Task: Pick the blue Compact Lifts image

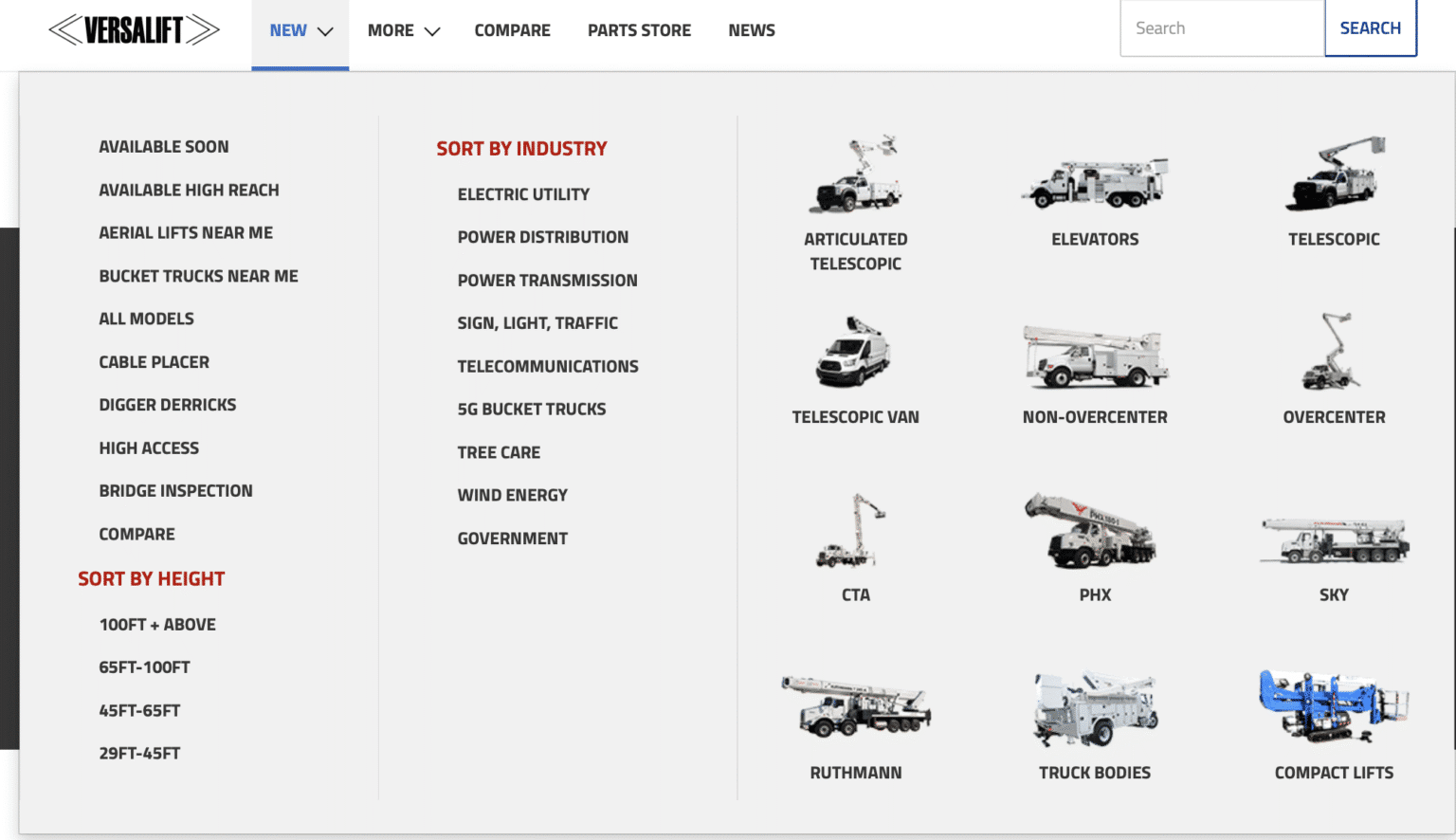Action: [x=1333, y=706]
